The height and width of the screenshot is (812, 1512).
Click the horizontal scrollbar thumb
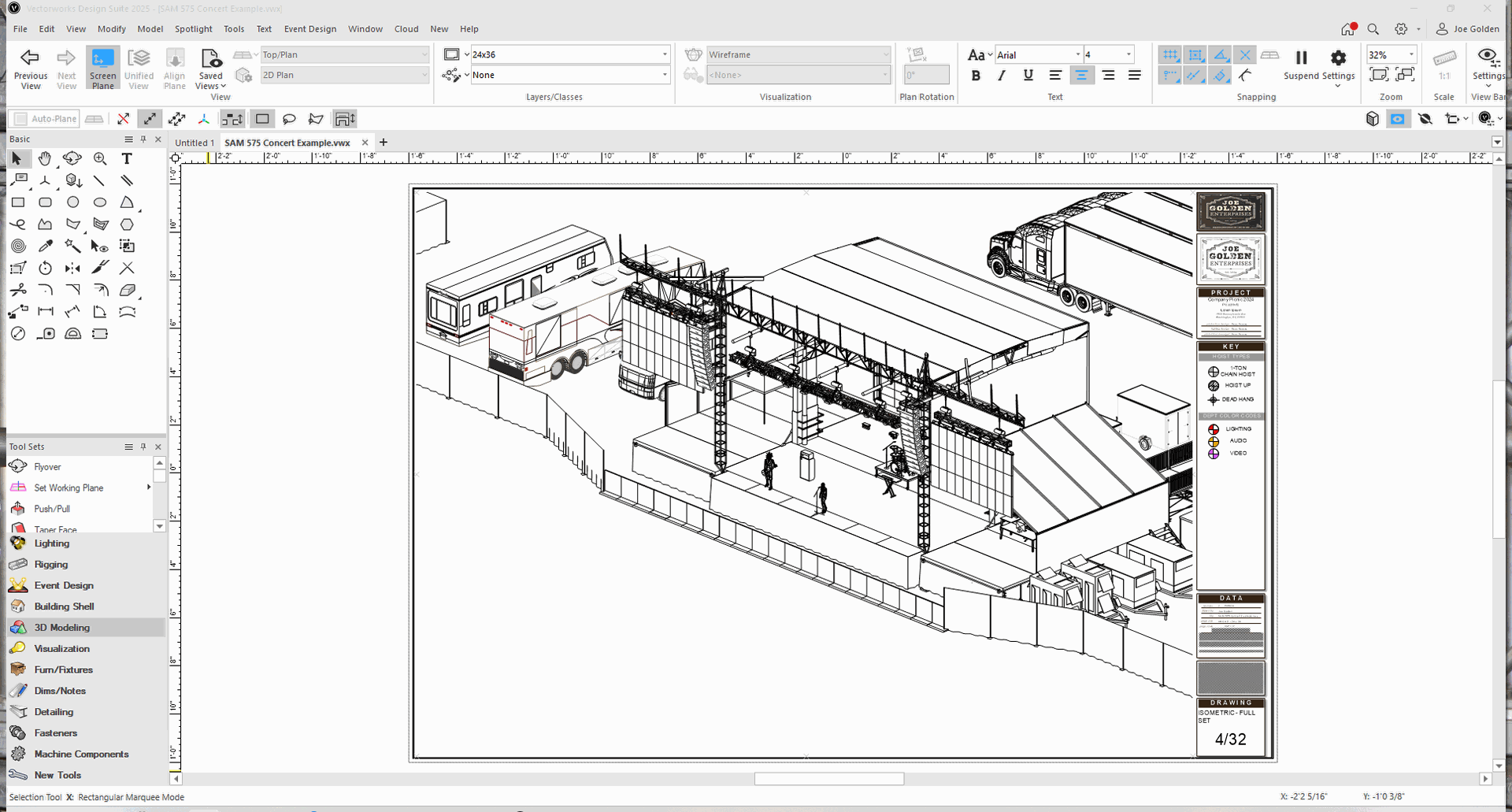coord(828,779)
